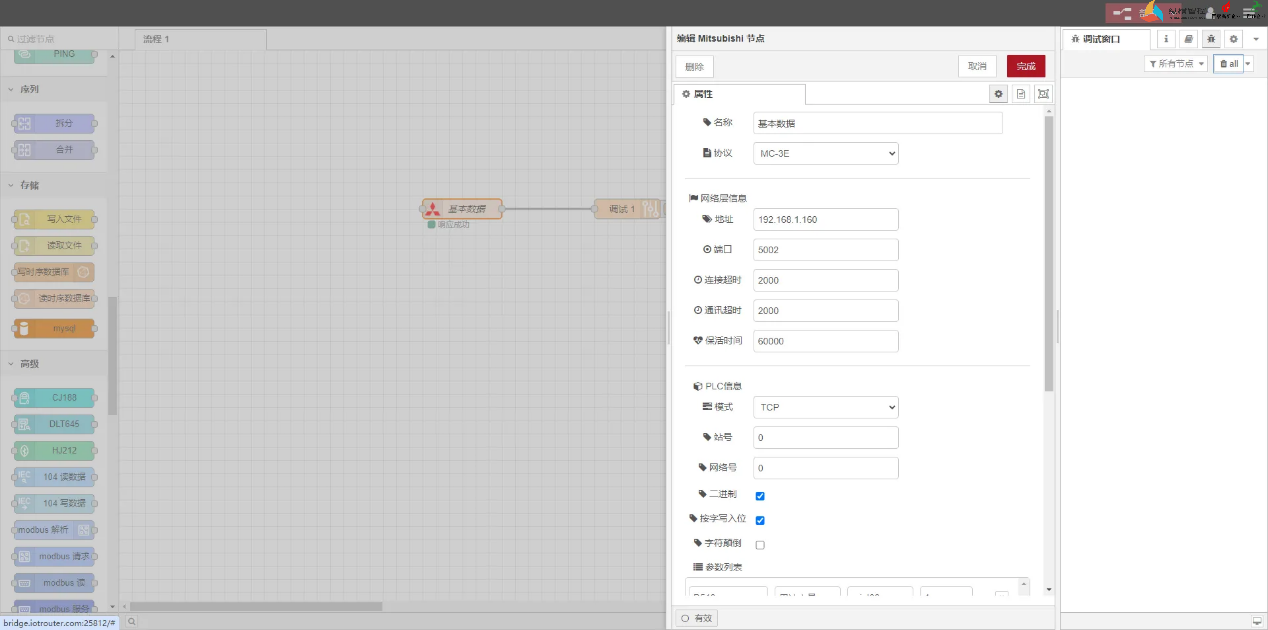Open the help book icon in sidebar
Screen dimensions: 1268x630
(1188, 39)
